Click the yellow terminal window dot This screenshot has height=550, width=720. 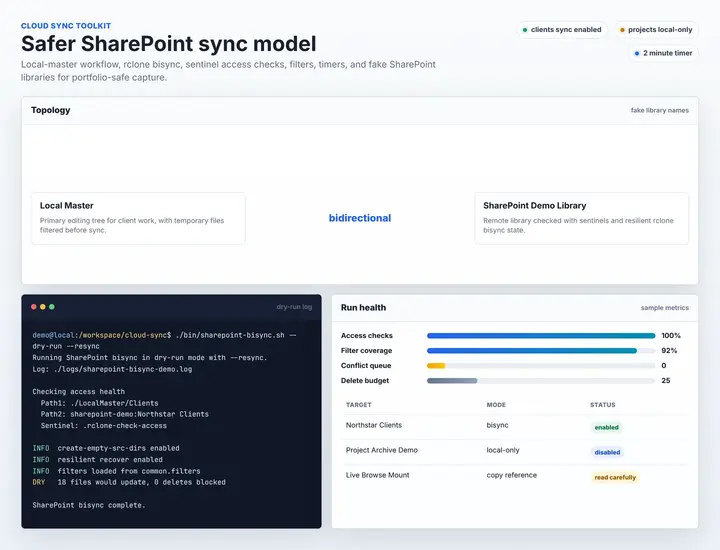coord(43,307)
